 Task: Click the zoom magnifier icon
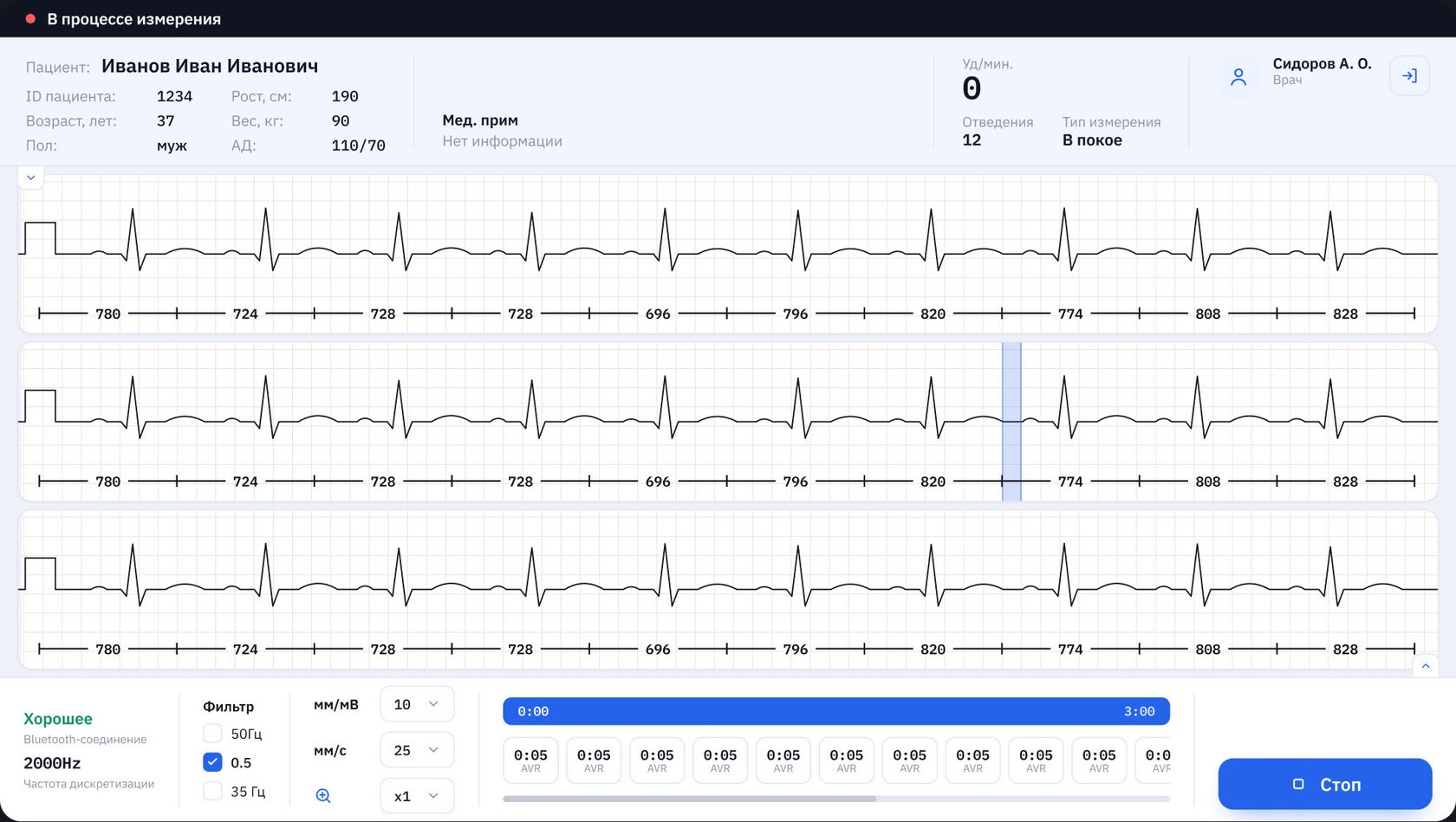click(x=323, y=795)
